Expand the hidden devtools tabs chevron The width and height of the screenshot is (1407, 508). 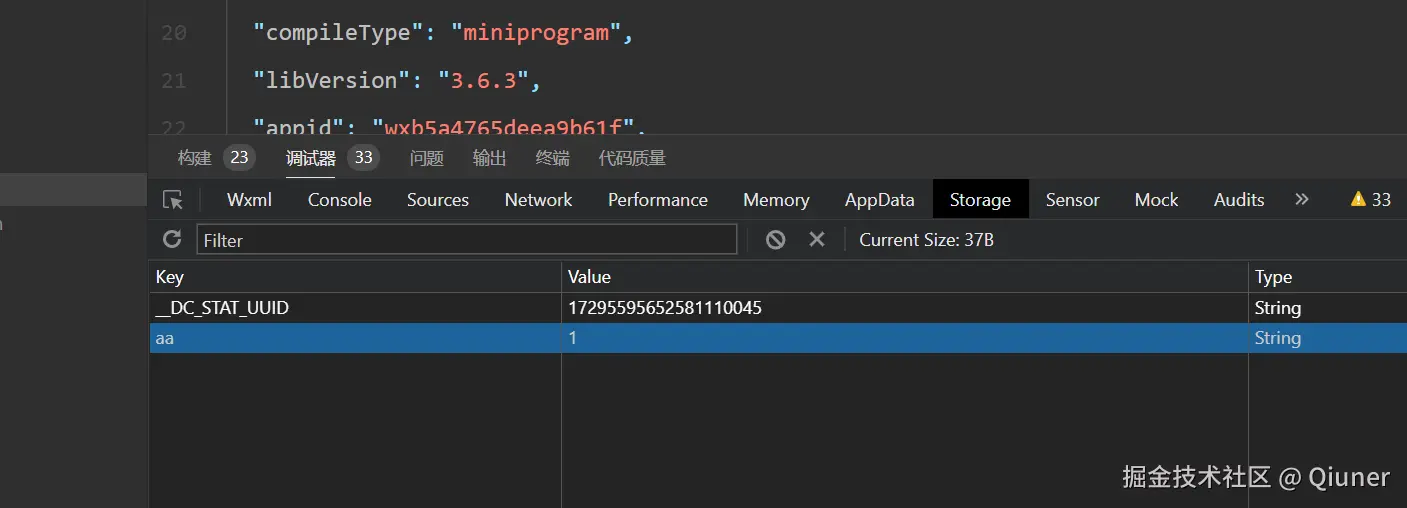click(1301, 200)
